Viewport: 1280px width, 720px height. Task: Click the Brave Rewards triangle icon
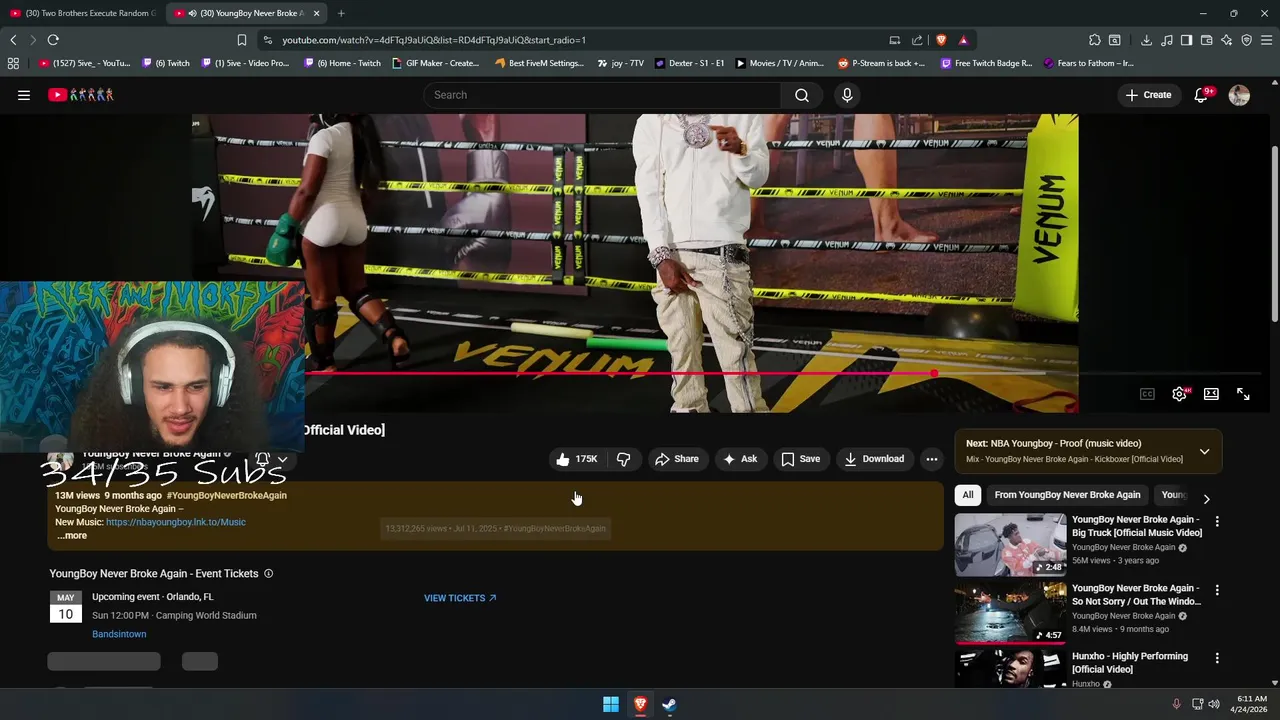[963, 40]
